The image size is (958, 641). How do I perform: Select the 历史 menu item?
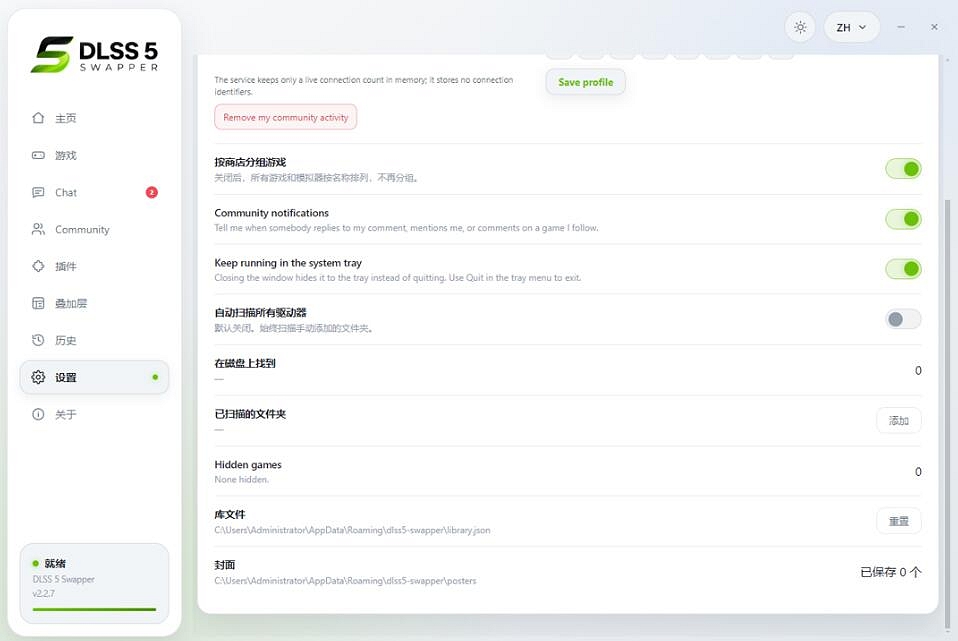[94, 340]
